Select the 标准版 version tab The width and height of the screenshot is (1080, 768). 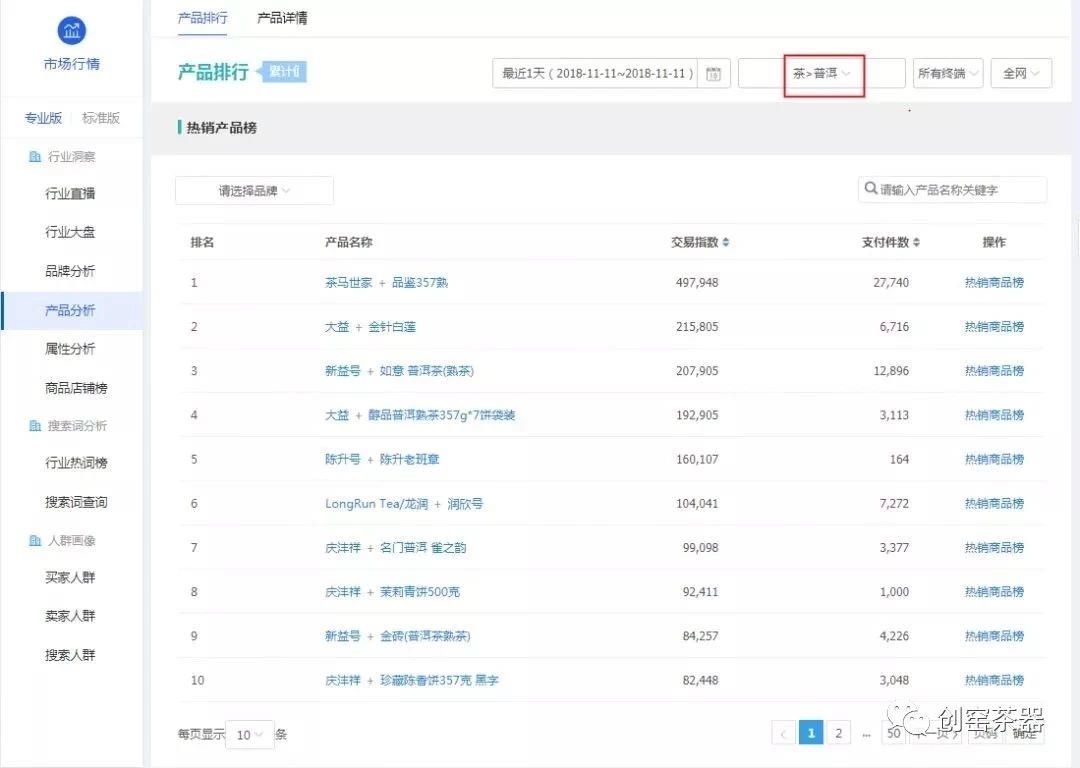[101, 118]
